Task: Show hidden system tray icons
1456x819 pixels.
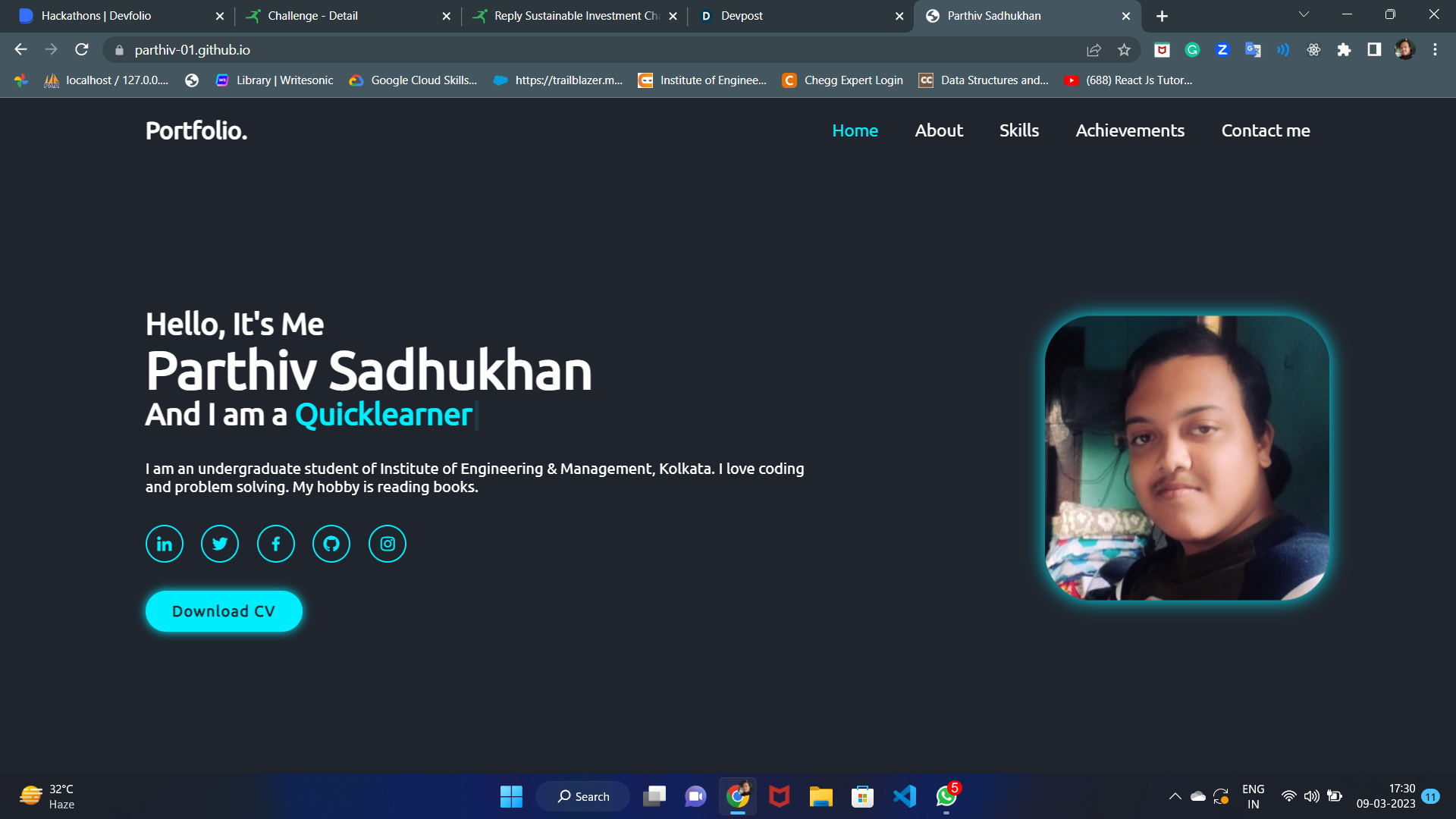Action: [1175, 796]
